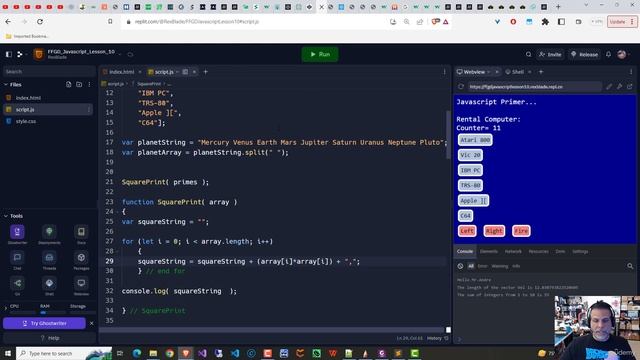Dismiss the Try Ghostwriter banner
Image resolution: width=640 pixels, height=360 pixels.
pyautogui.click(x=91, y=323)
